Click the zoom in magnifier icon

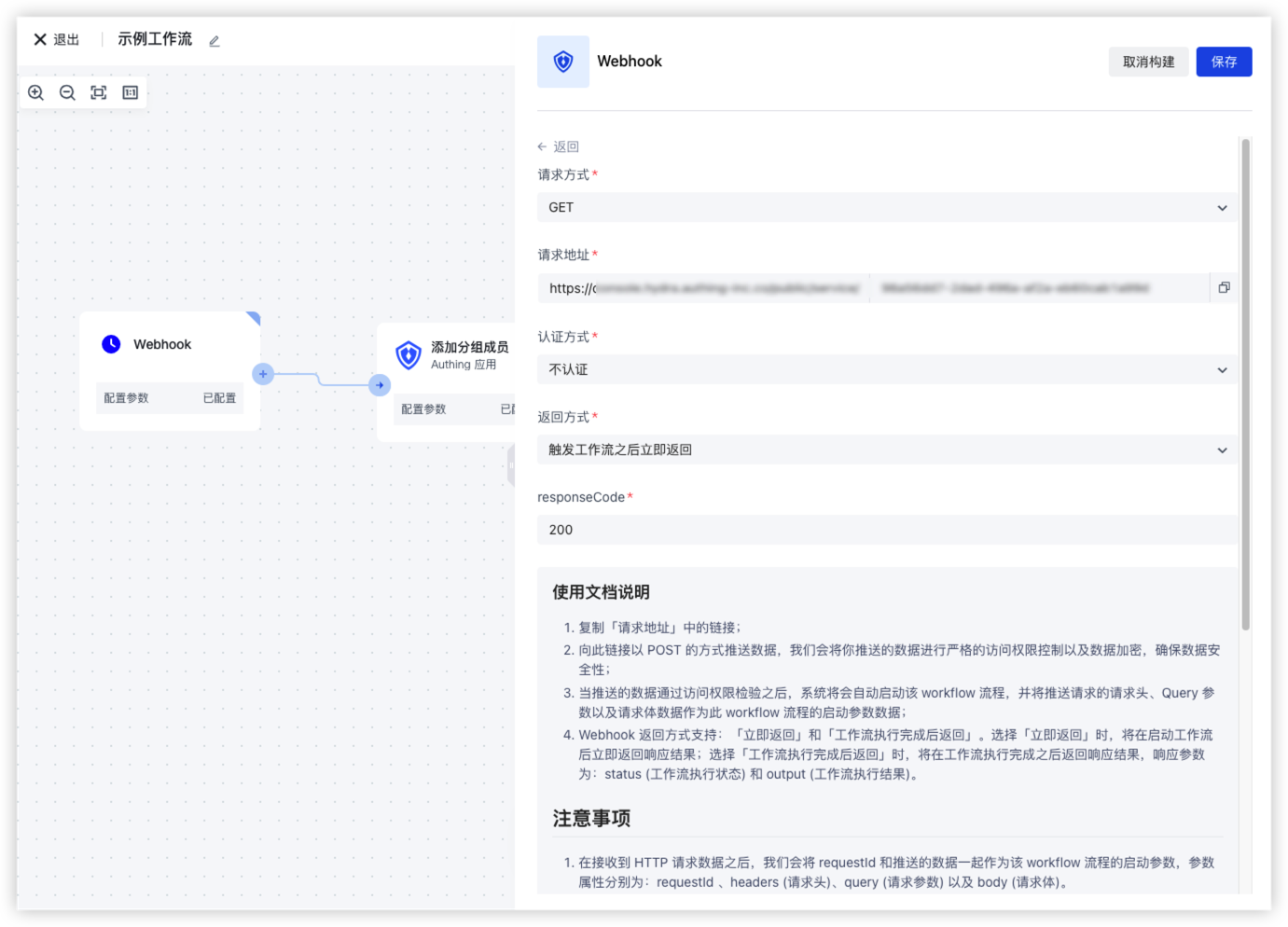(36, 92)
